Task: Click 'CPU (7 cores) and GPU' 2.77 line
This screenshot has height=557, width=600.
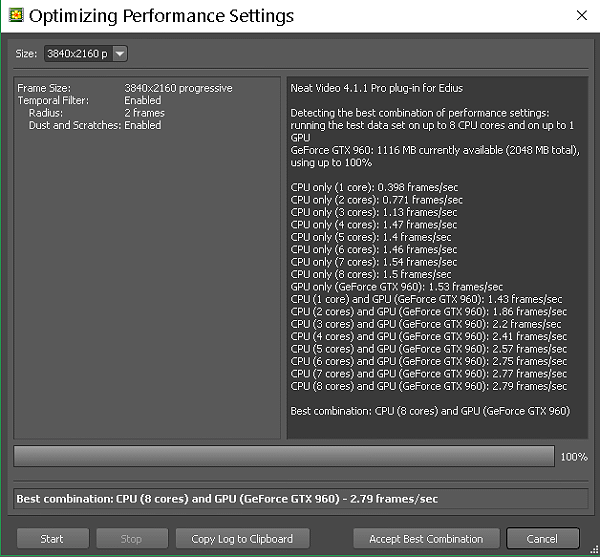Action: [x=429, y=374]
